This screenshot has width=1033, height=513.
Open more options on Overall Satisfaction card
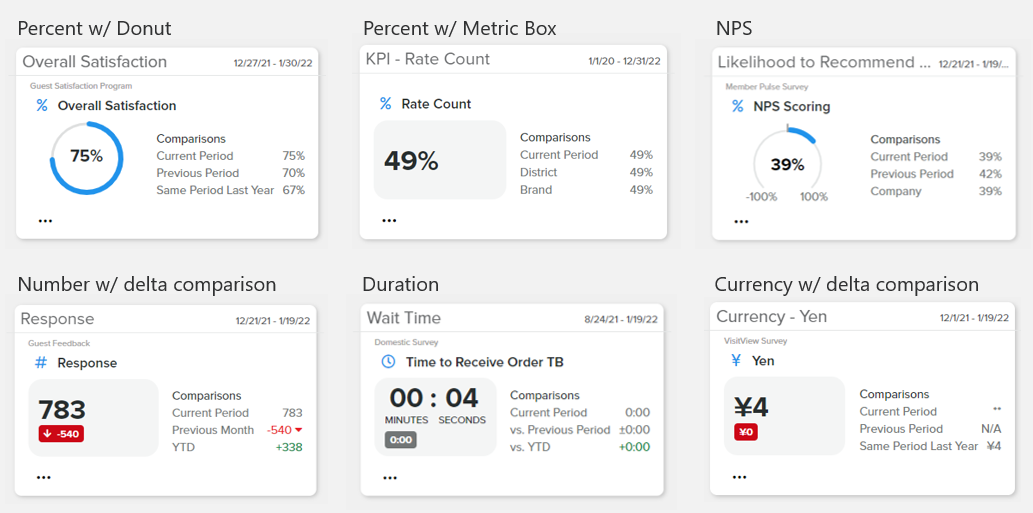click(x=45, y=221)
